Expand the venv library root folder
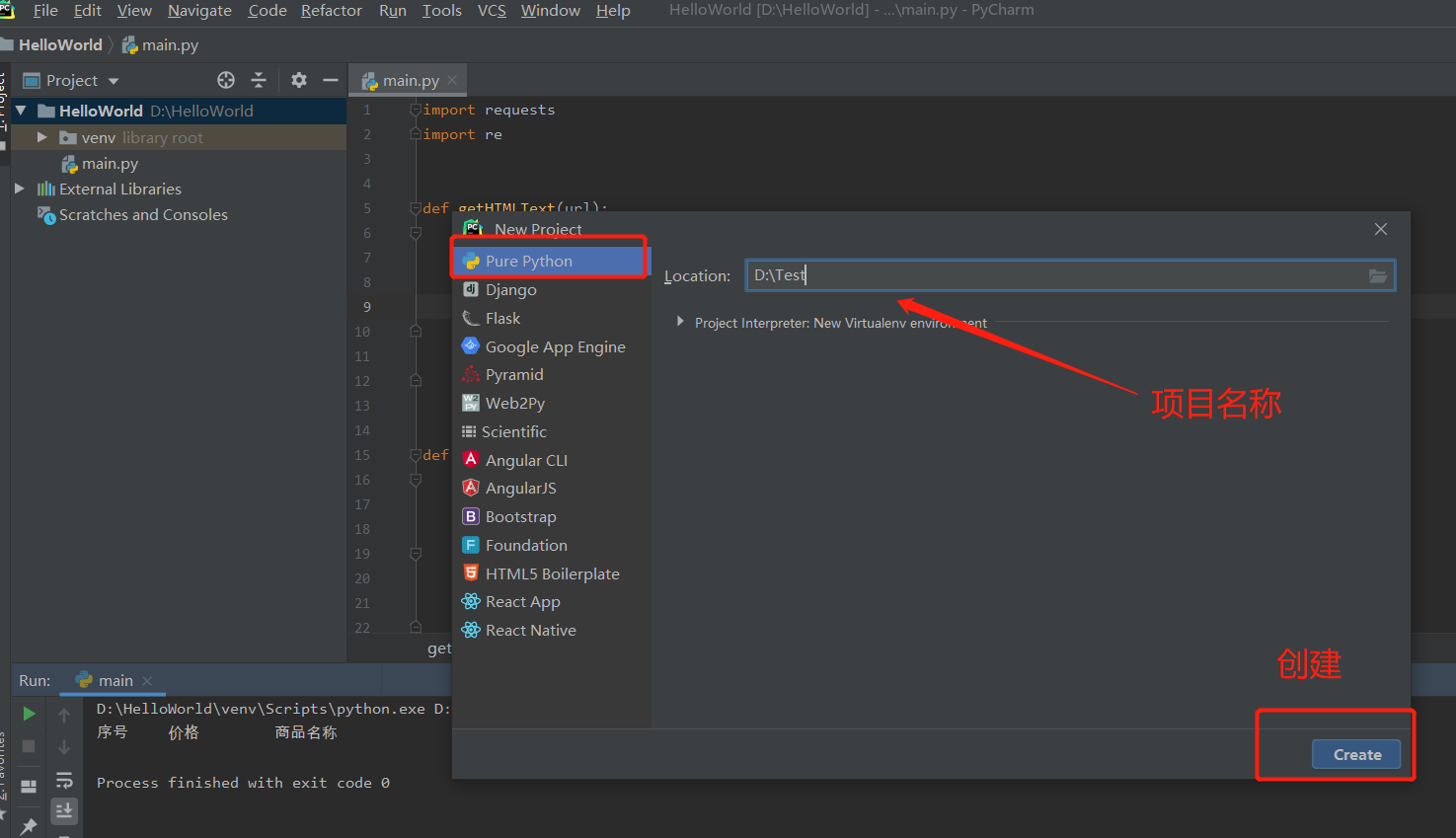The image size is (1456, 838). 40,137
